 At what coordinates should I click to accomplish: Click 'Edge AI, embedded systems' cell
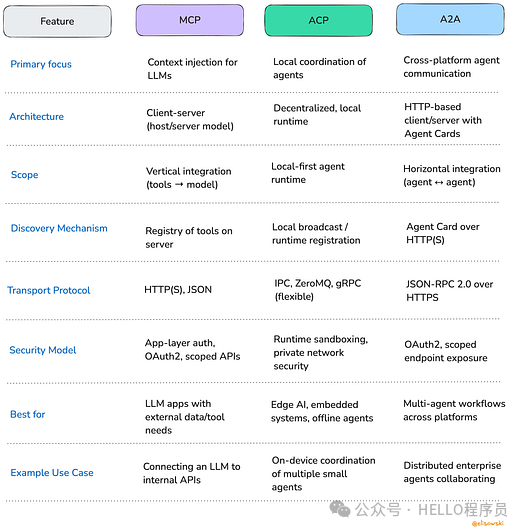point(322,411)
